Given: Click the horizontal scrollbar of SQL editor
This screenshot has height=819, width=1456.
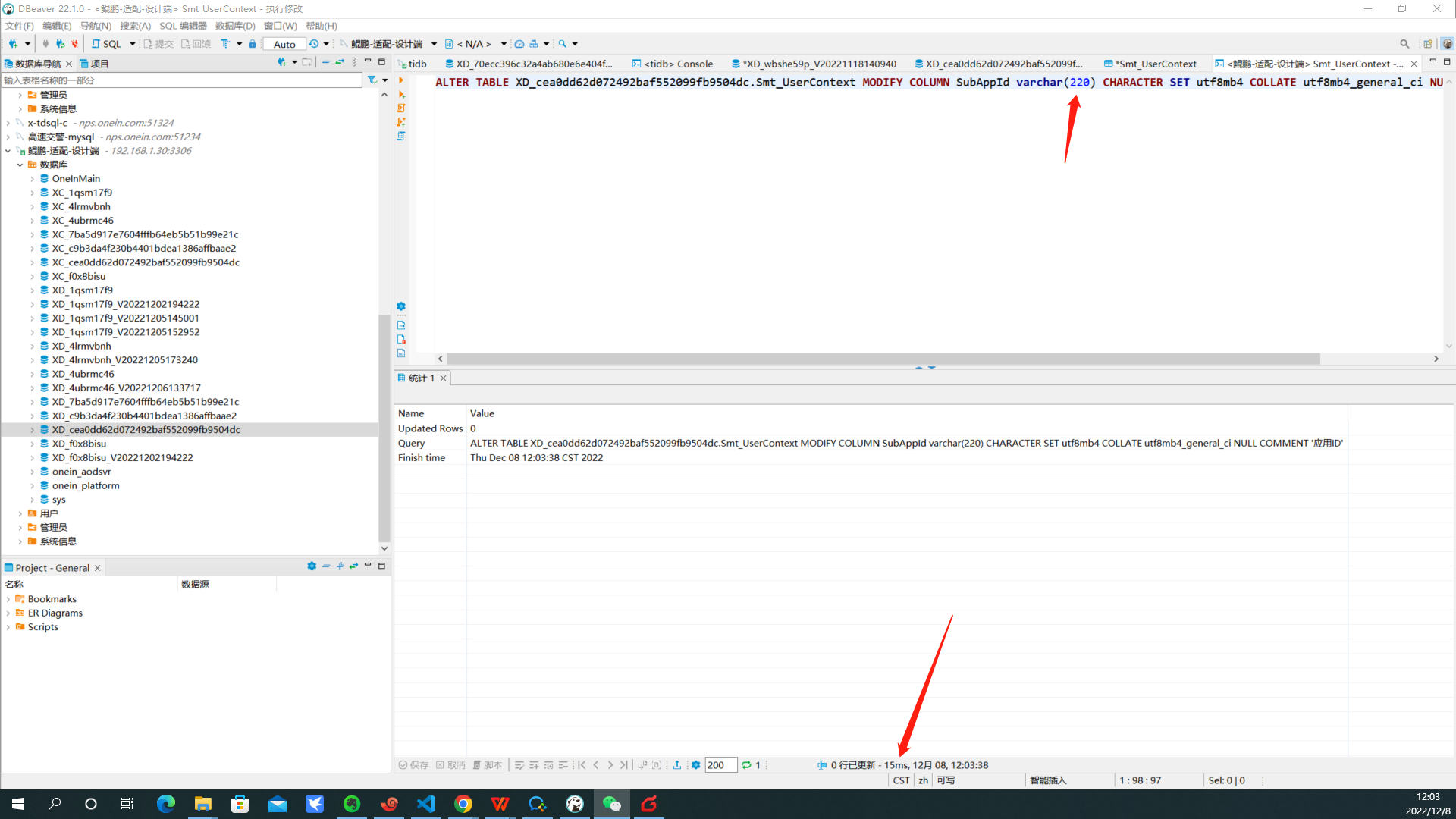Looking at the screenshot, I should (883, 359).
